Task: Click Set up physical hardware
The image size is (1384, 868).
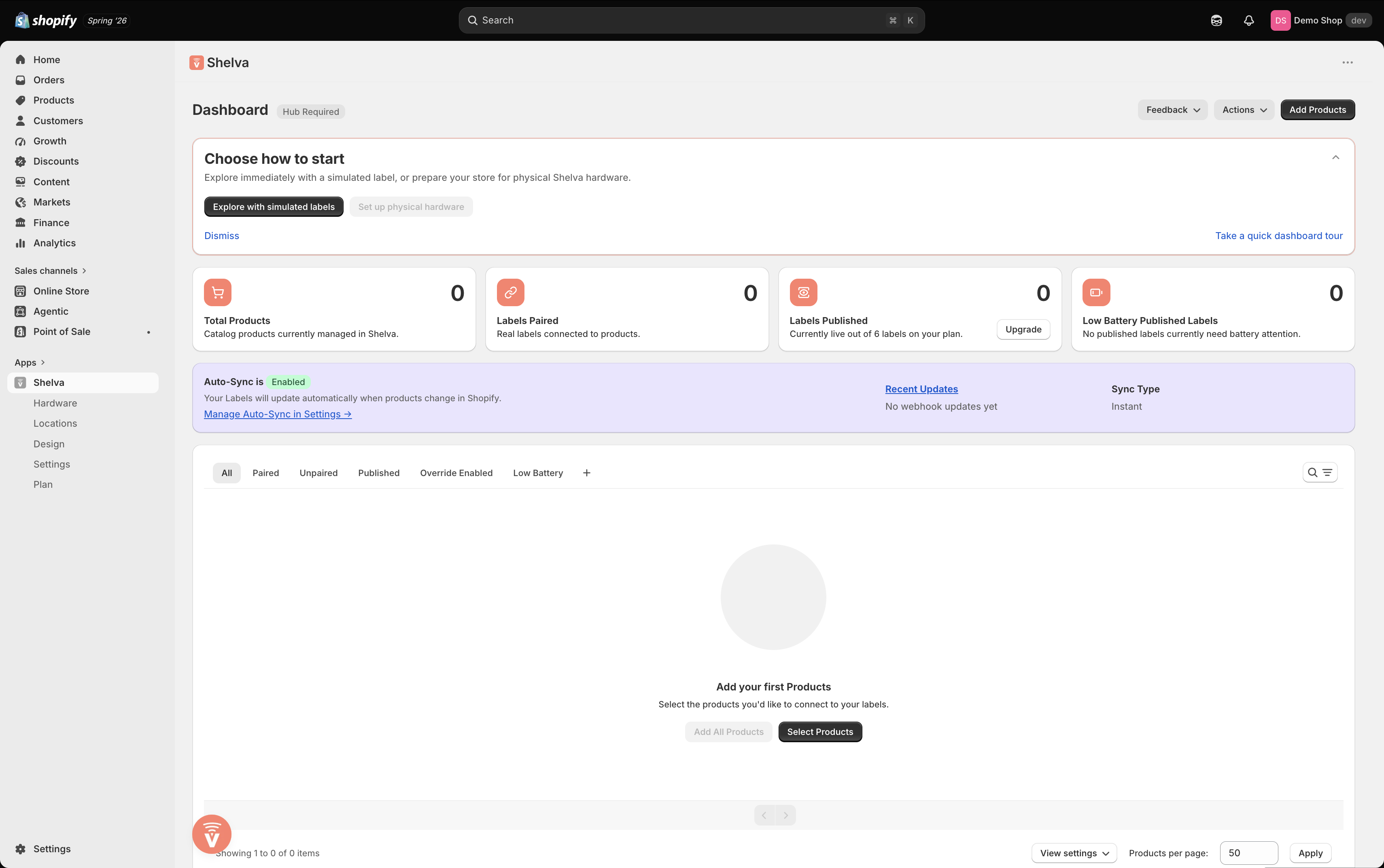Action: pos(411,207)
